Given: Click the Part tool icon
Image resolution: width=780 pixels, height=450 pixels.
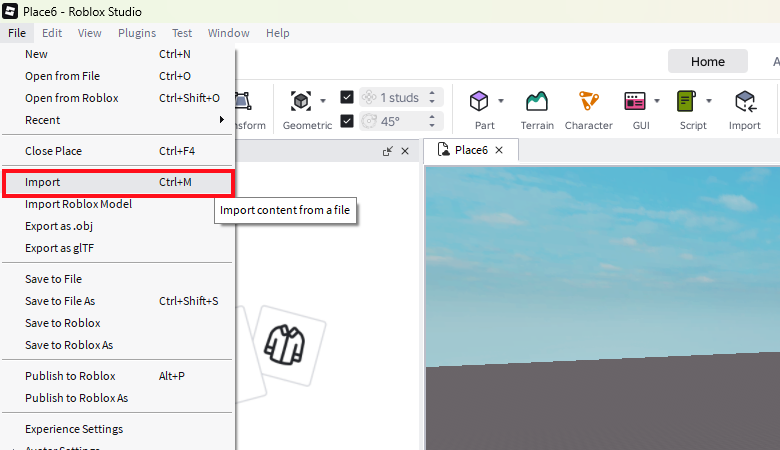Looking at the screenshot, I should (479, 101).
